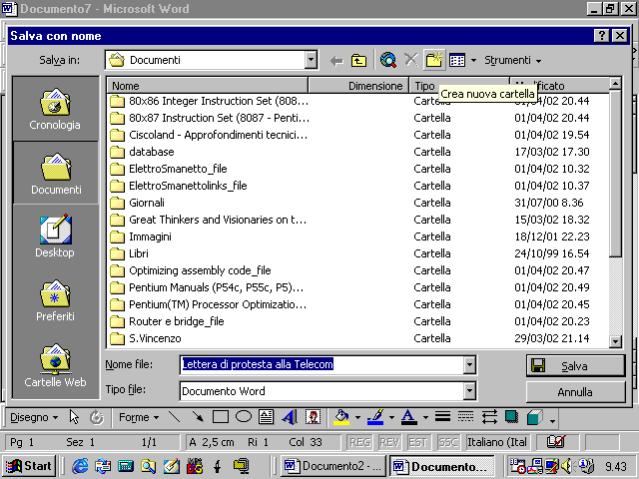Insert ClipArt picture
The height and width of the screenshot is (479, 639).
click(x=313, y=417)
